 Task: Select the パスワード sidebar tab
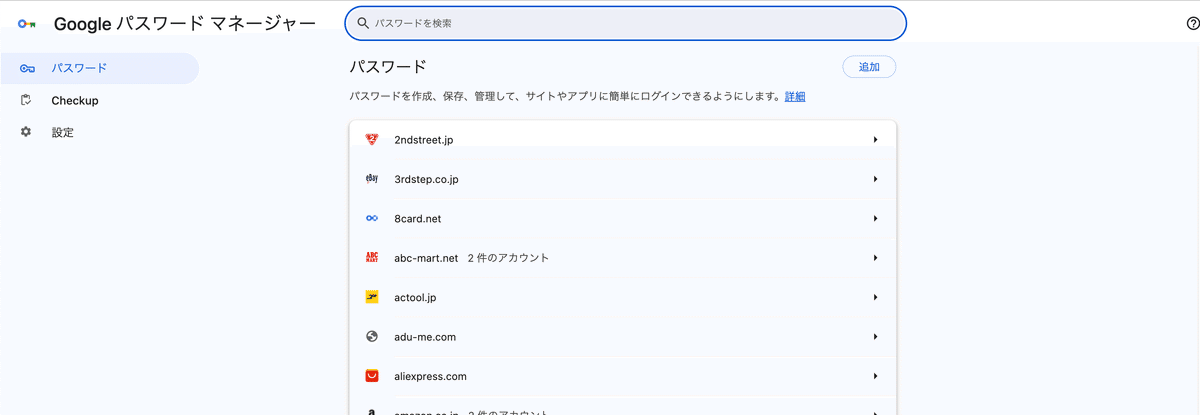tap(99, 68)
